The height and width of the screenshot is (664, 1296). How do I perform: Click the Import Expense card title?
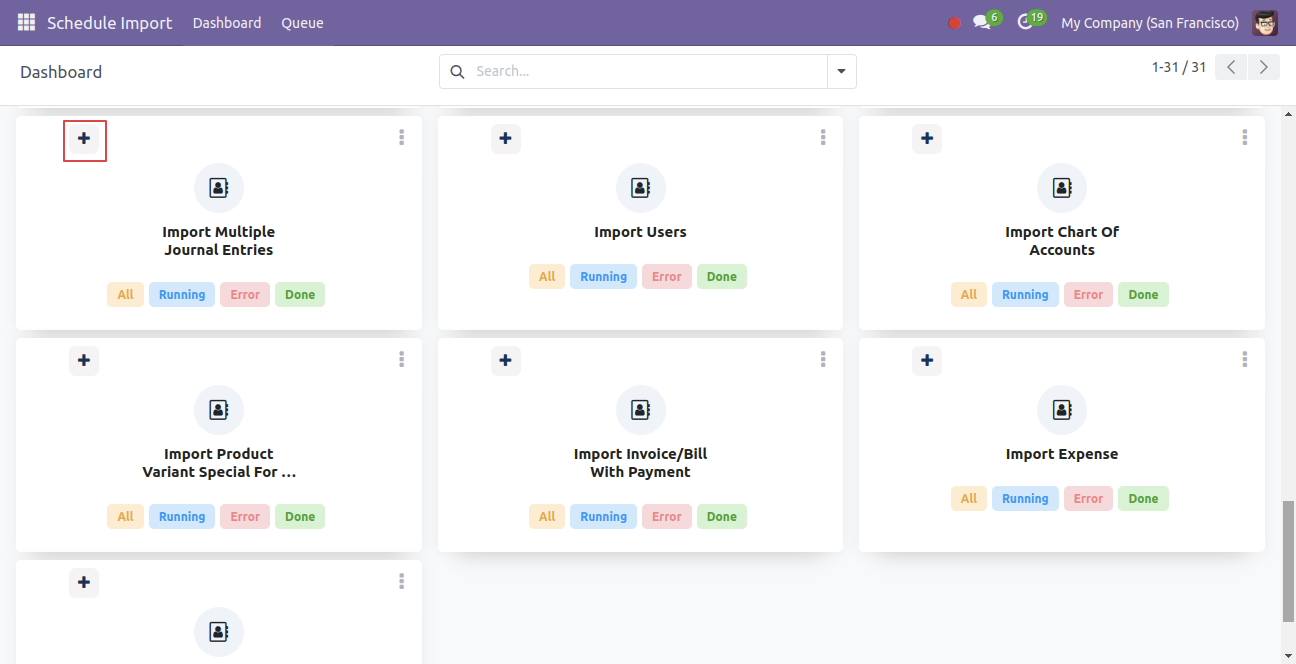(x=1062, y=454)
